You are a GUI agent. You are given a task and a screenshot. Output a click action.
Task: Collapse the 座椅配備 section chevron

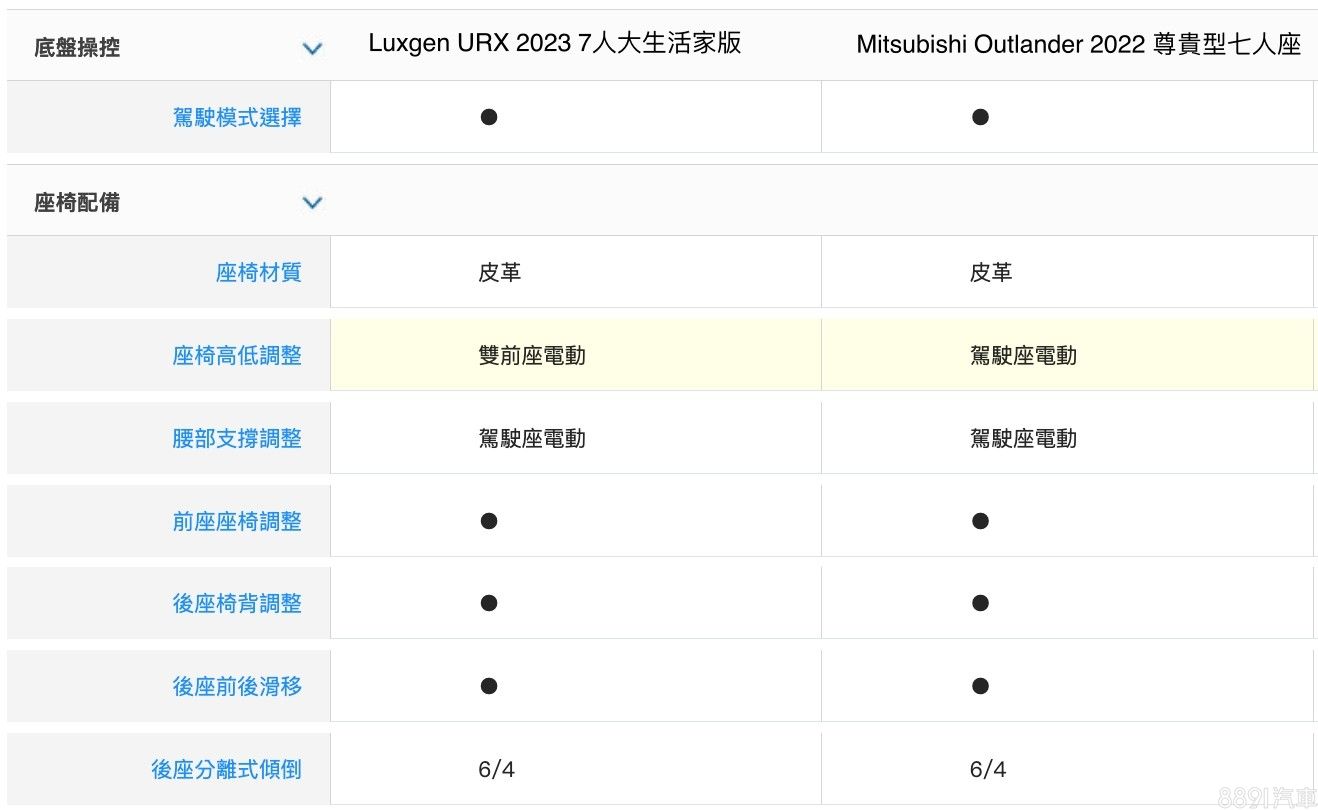click(312, 203)
